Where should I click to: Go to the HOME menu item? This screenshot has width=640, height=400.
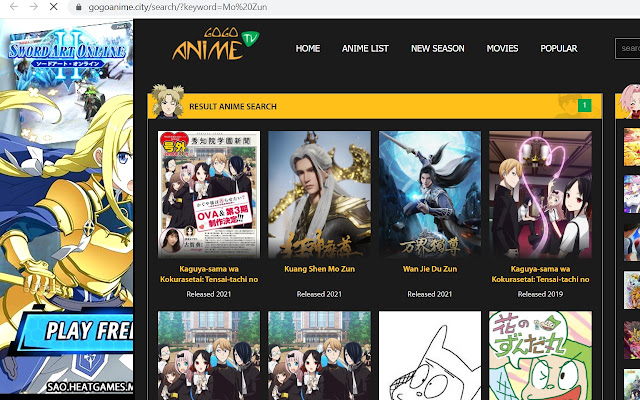click(308, 49)
